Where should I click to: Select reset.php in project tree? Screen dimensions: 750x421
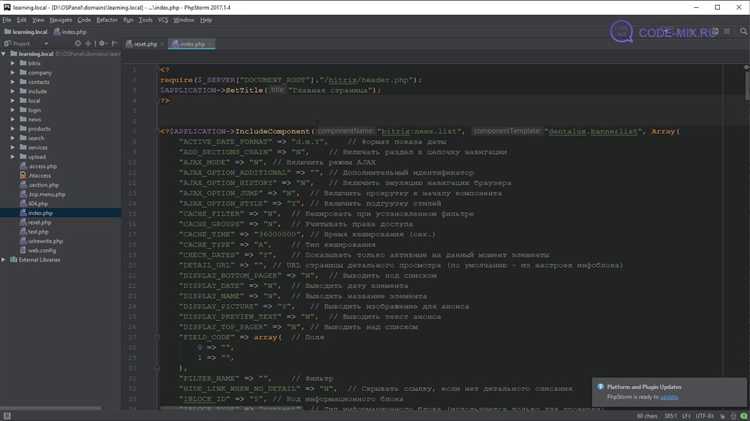(39, 222)
